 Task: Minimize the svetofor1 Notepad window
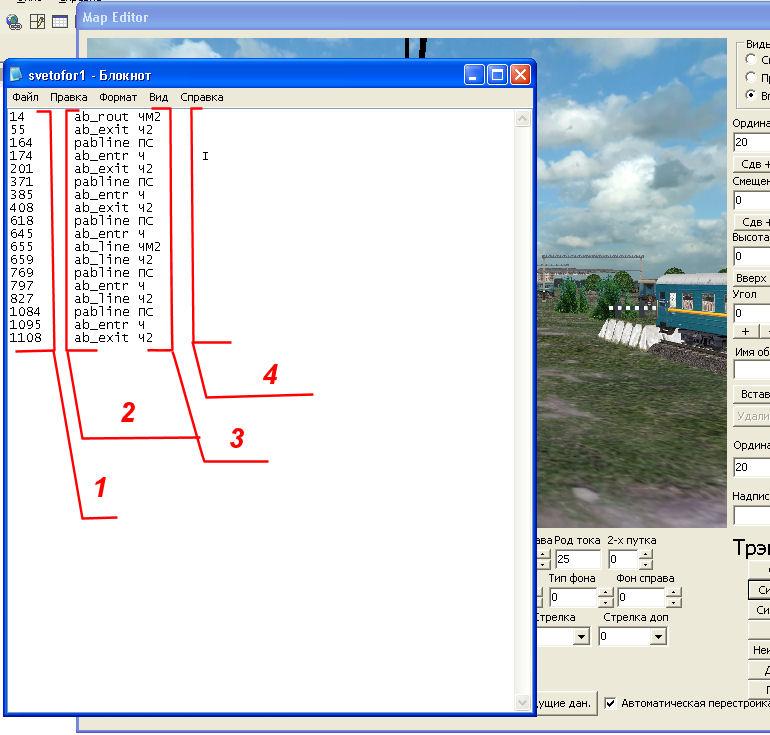click(x=474, y=75)
